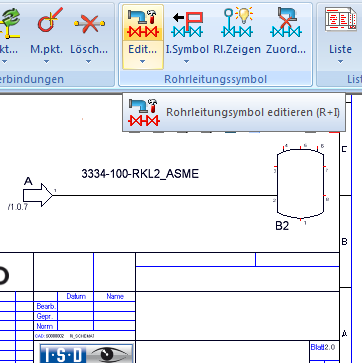
Task: Click the Zuord... assignment icon
Action: click(x=286, y=22)
